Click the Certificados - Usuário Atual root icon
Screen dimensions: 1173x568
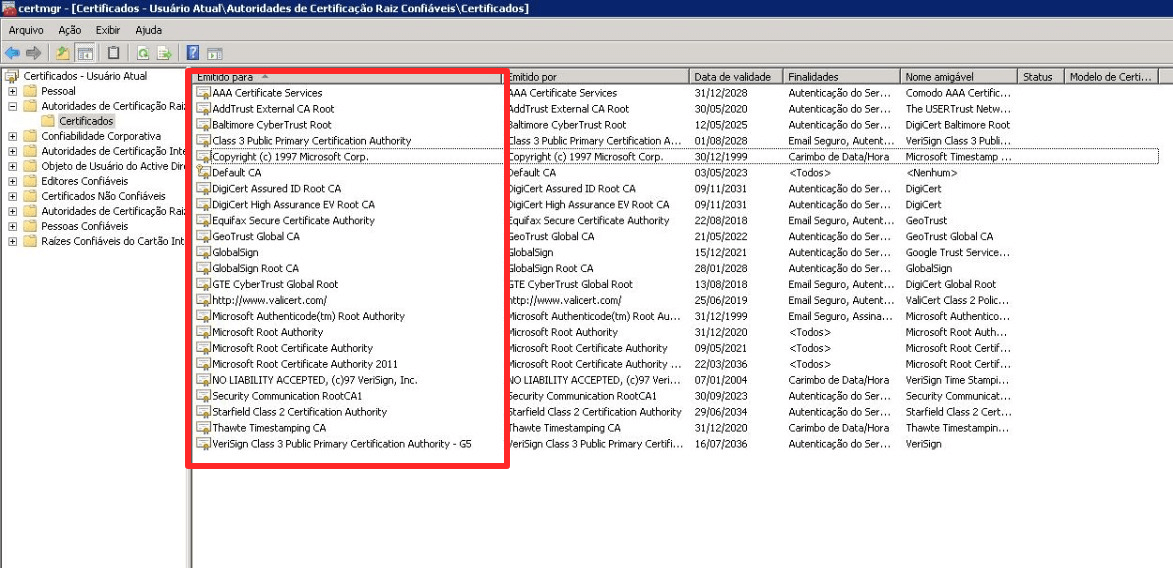click(13, 76)
